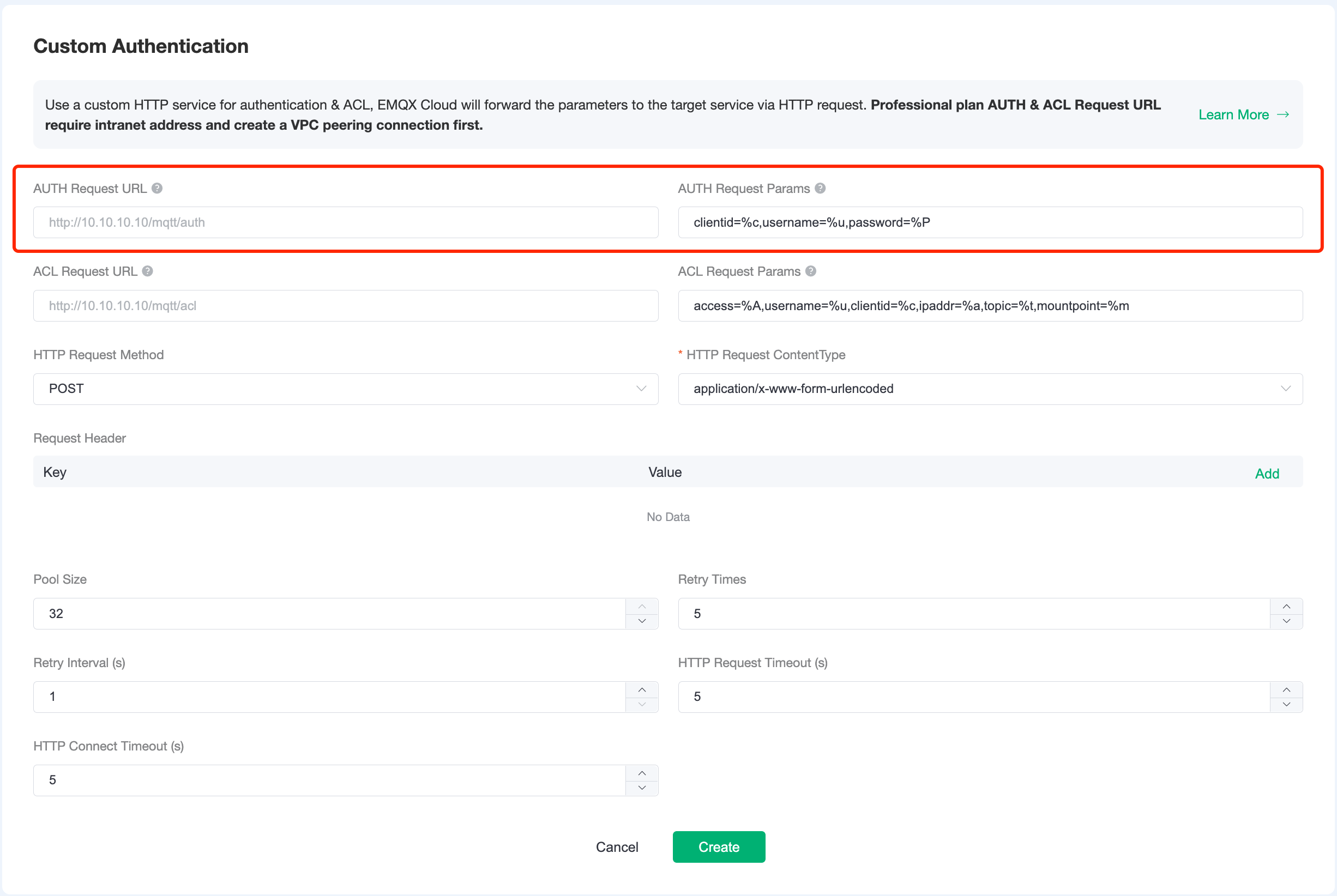Screen dimensions: 1337x896
Task: Increase Pool Size with up arrow
Action: pyautogui.click(x=642, y=606)
